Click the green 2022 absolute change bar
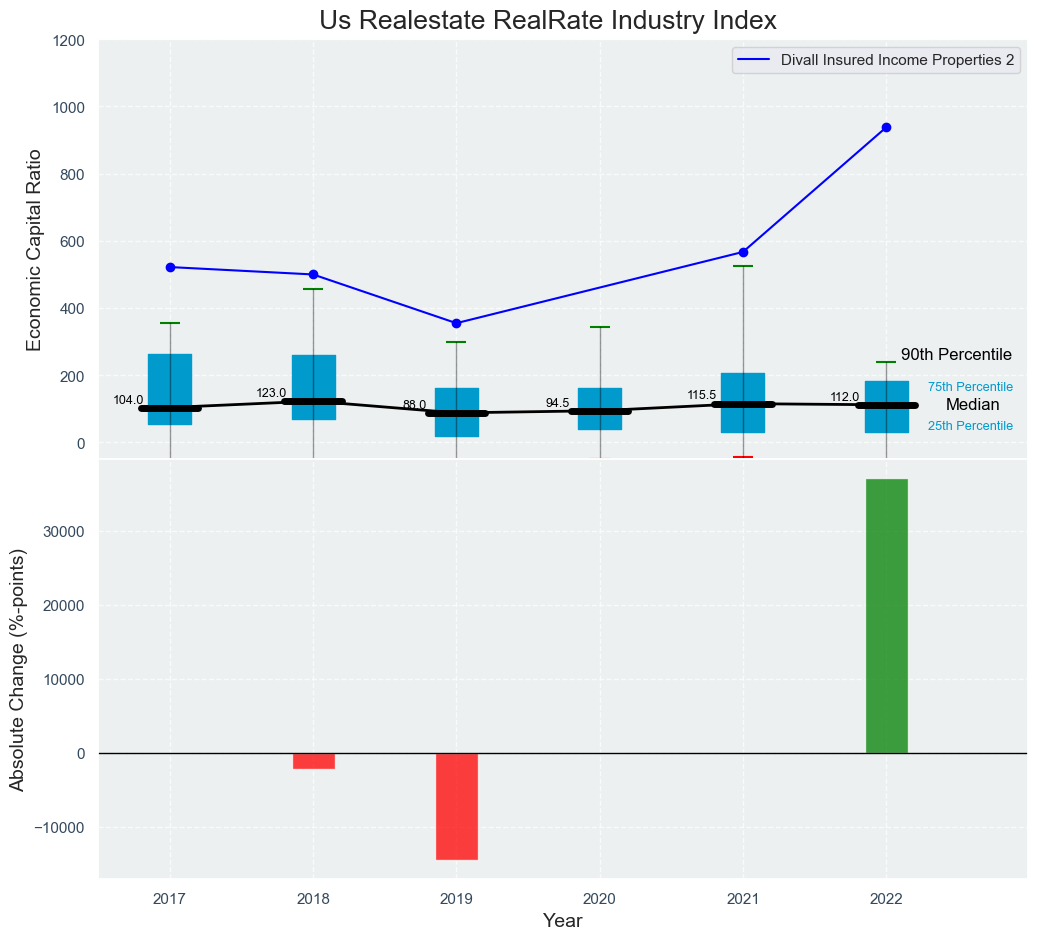Screen dimensions: 1038x940 click(886, 616)
